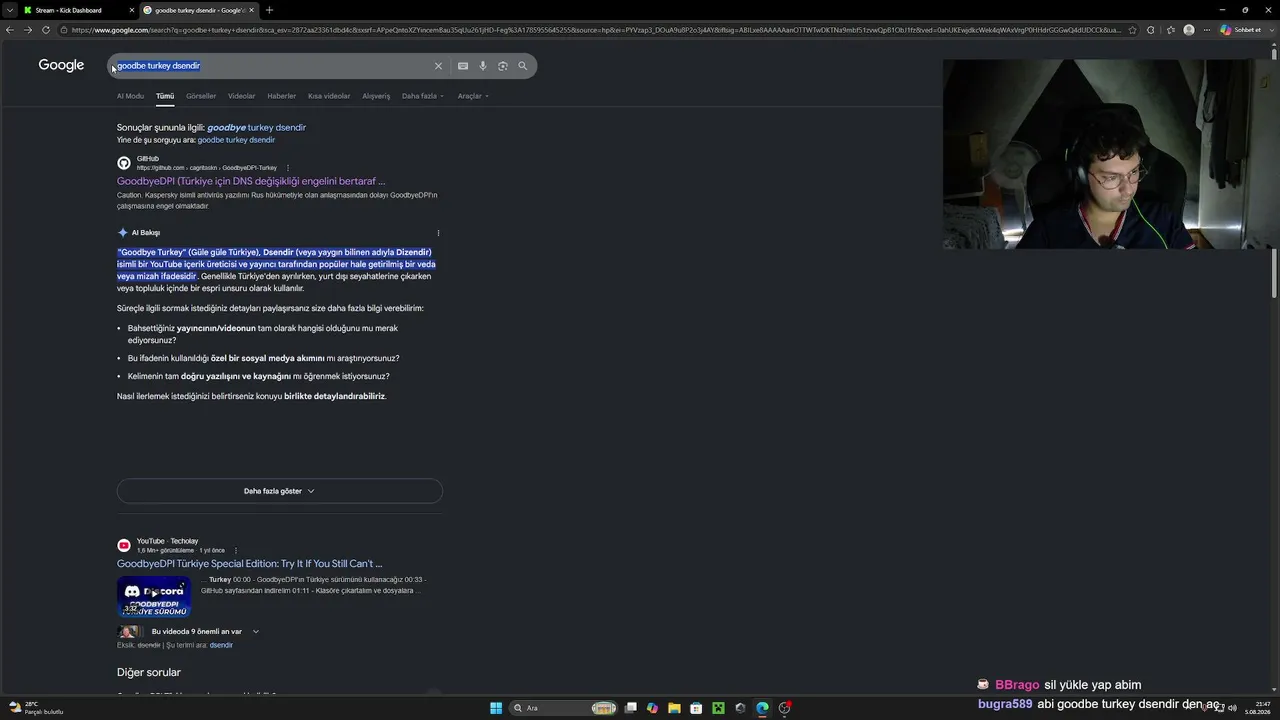
Task: Start voice search with microphone icon
Action: 483,66
